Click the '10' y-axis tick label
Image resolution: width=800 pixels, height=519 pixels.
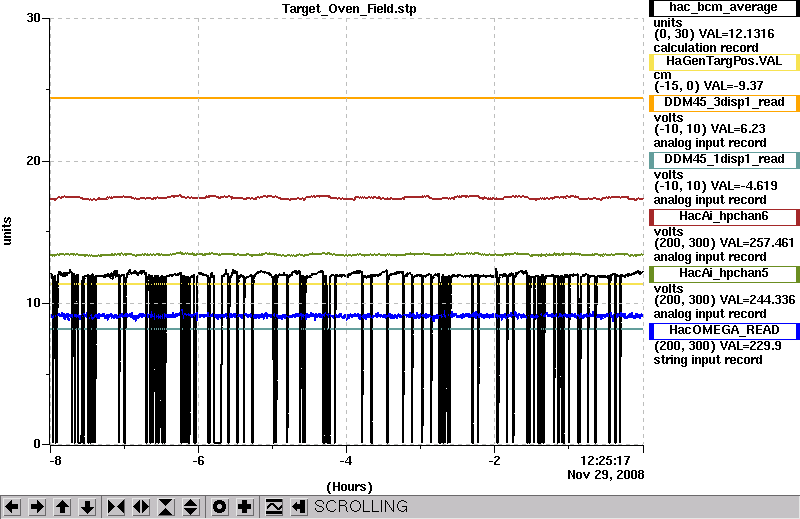coord(33,303)
